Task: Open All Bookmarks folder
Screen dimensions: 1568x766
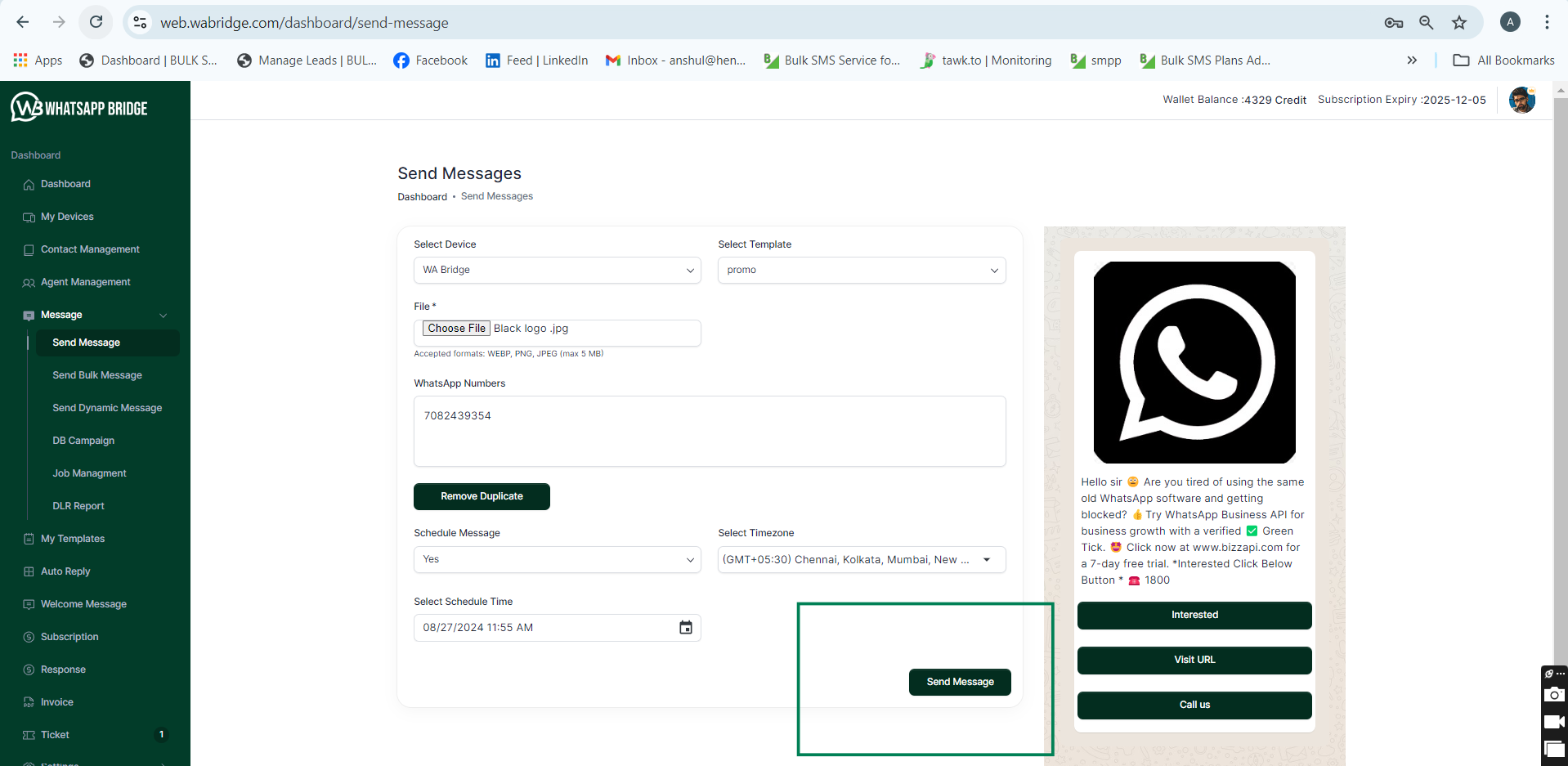Action: [x=1504, y=60]
